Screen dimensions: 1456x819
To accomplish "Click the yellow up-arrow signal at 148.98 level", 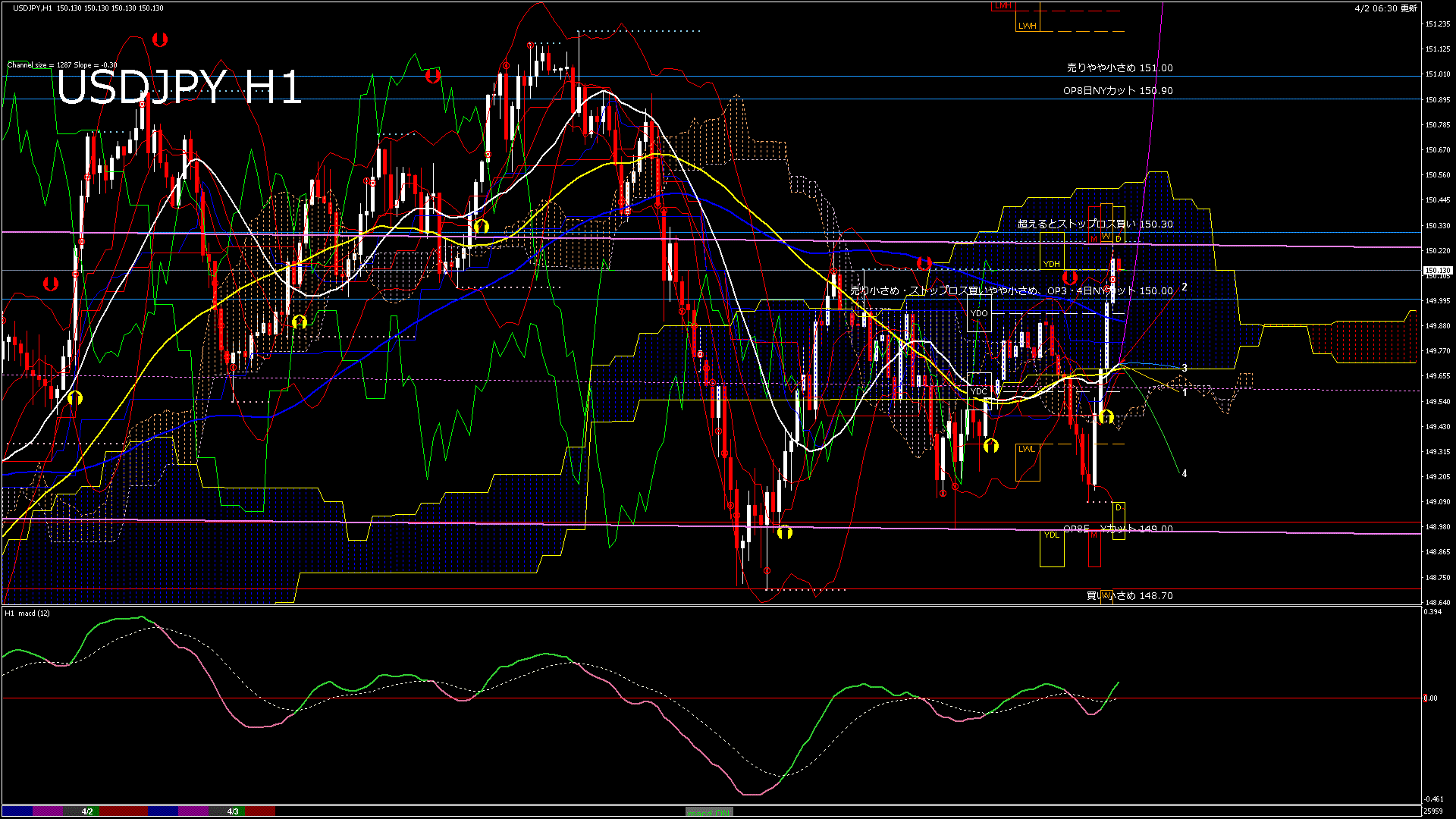I will point(785,532).
